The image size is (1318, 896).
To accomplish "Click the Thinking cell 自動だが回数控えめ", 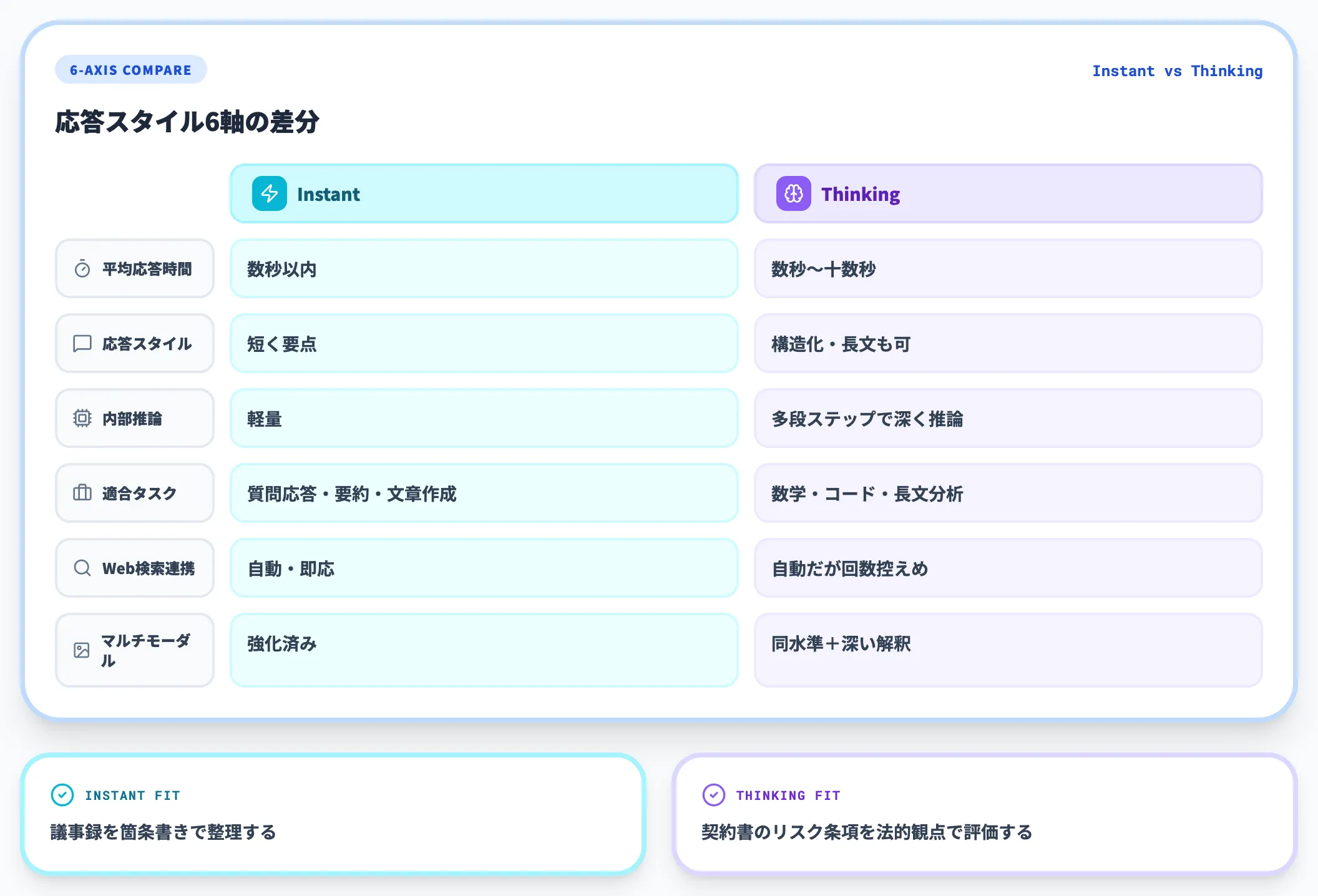I will 1008,568.
